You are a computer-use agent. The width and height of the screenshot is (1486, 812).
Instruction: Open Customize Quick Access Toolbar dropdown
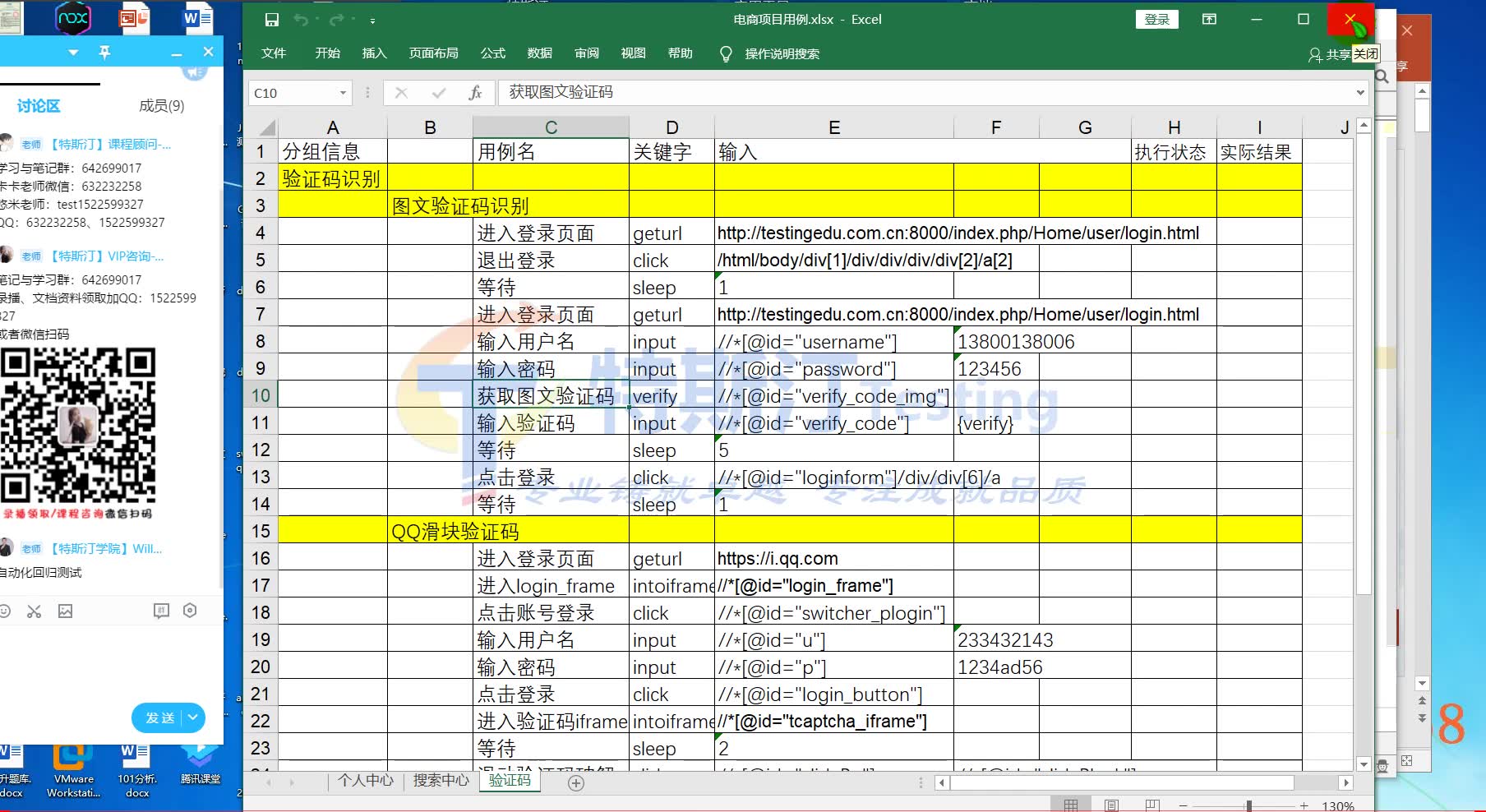372,21
